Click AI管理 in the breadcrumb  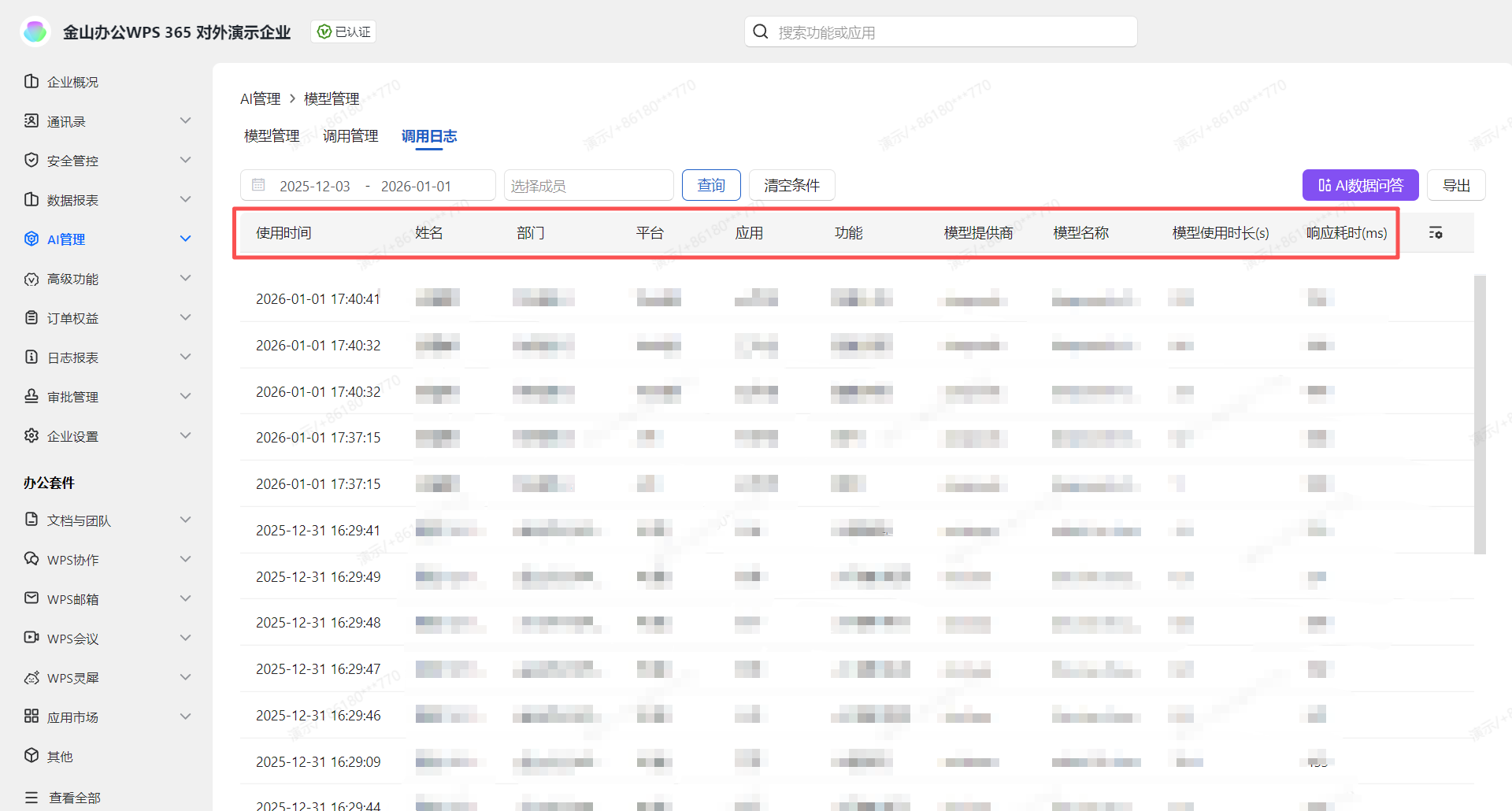pyautogui.click(x=261, y=98)
